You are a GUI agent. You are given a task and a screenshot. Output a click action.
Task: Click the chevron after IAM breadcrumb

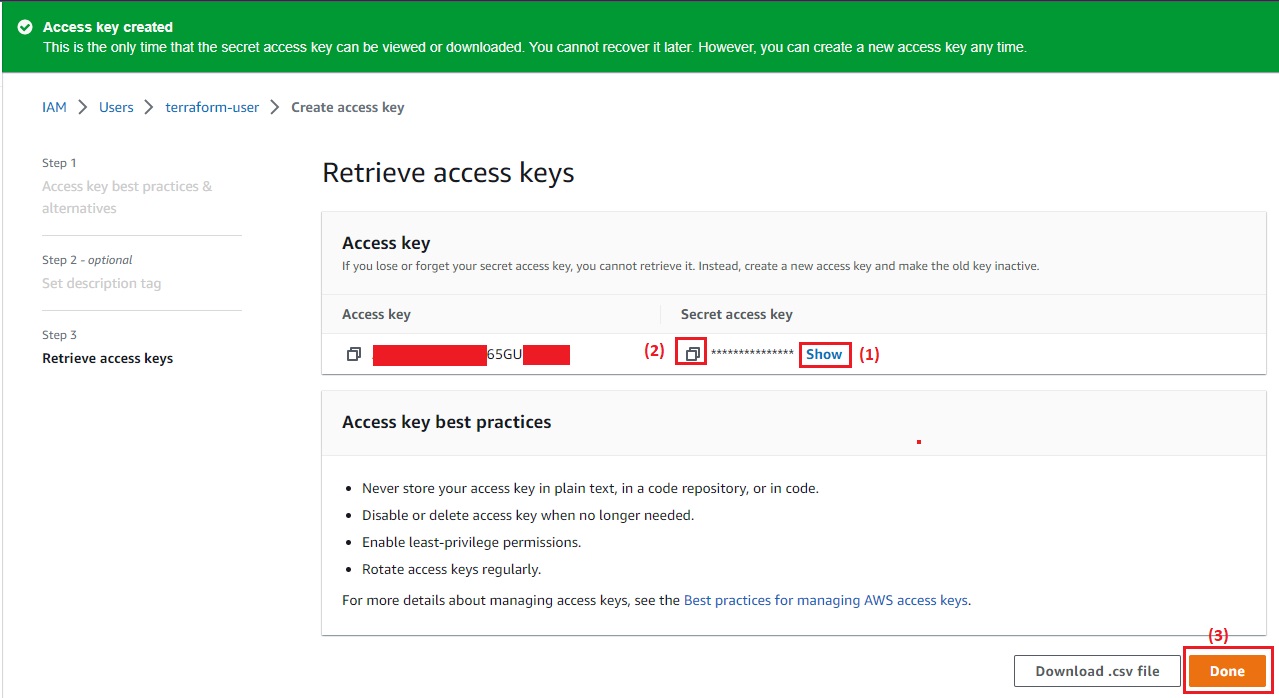83,107
